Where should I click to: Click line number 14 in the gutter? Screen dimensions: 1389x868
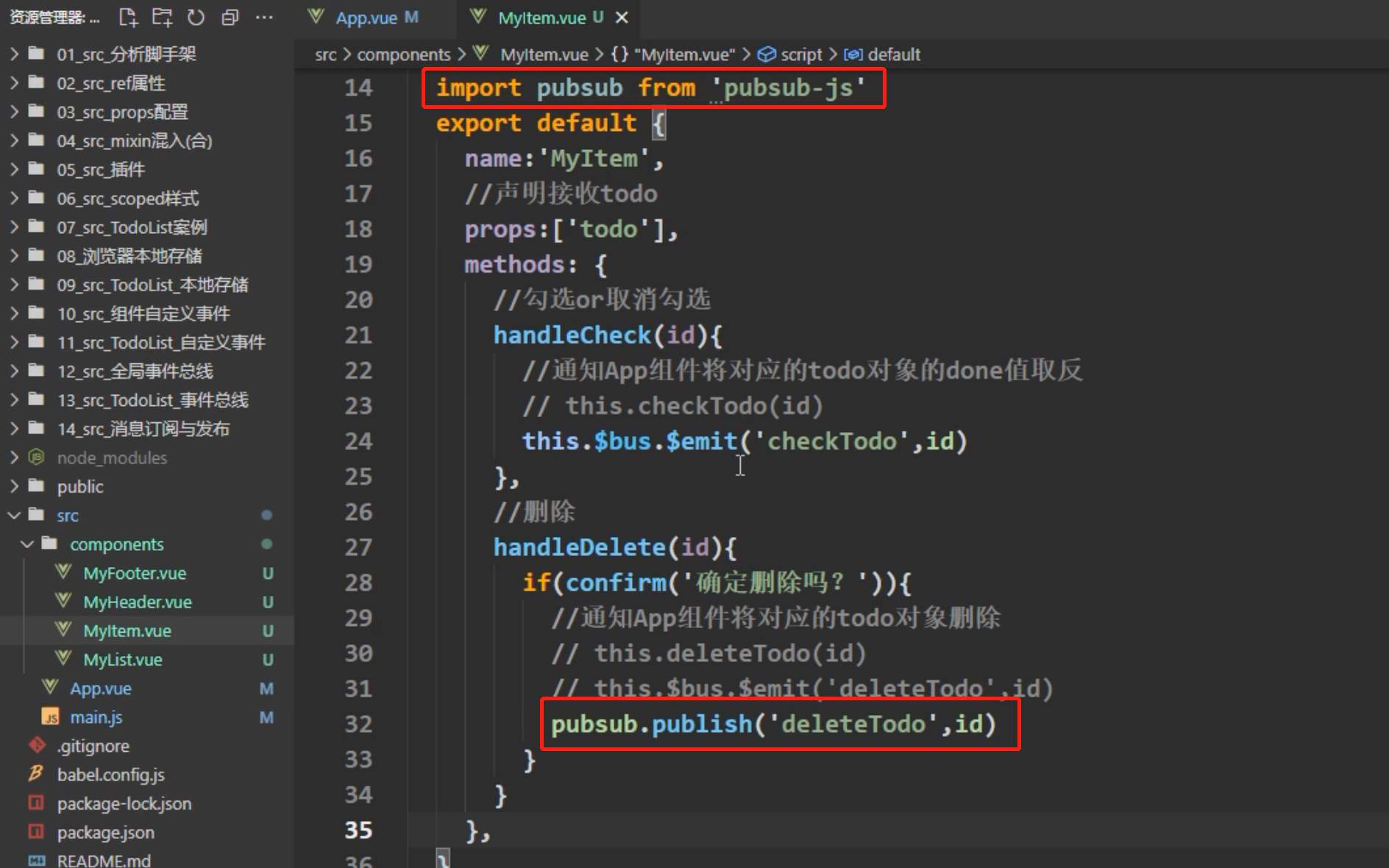358,88
